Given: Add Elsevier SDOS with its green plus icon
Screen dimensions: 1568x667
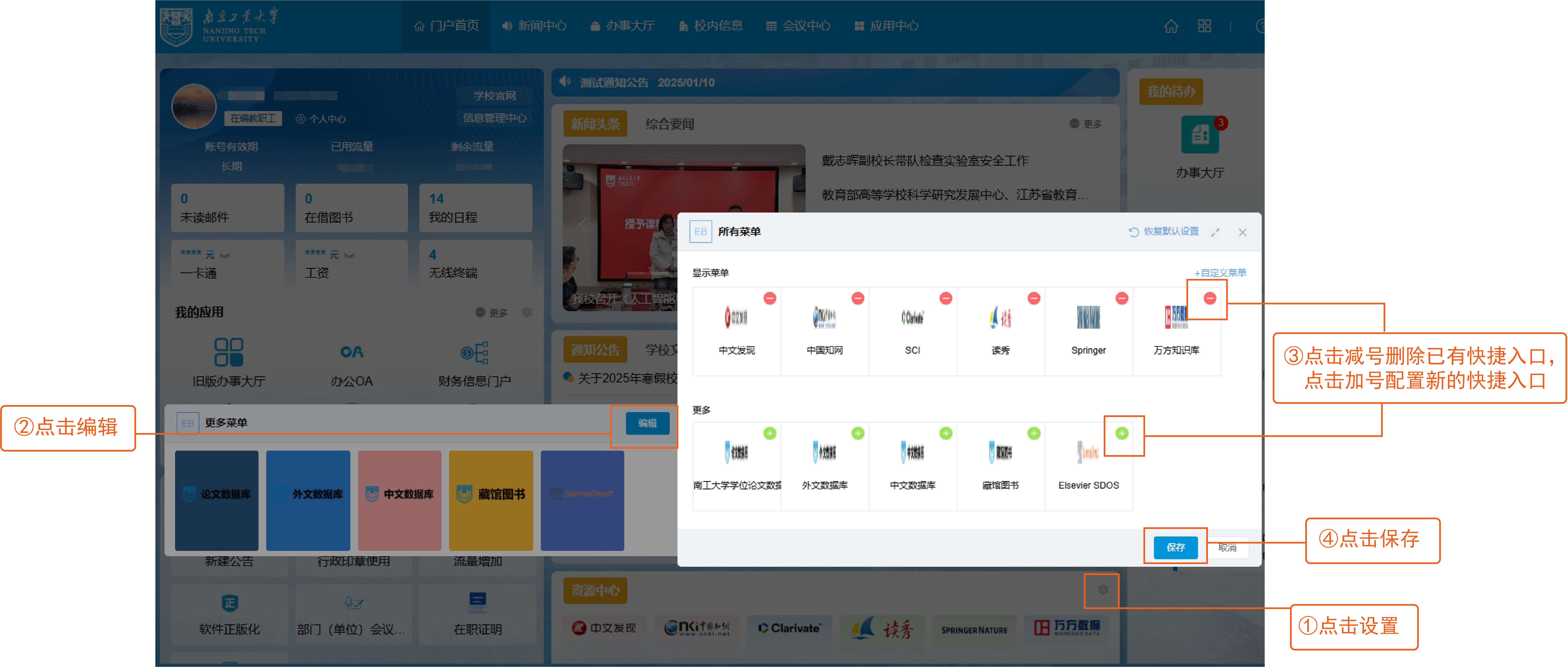Looking at the screenshot, I should click(1122, 433).
